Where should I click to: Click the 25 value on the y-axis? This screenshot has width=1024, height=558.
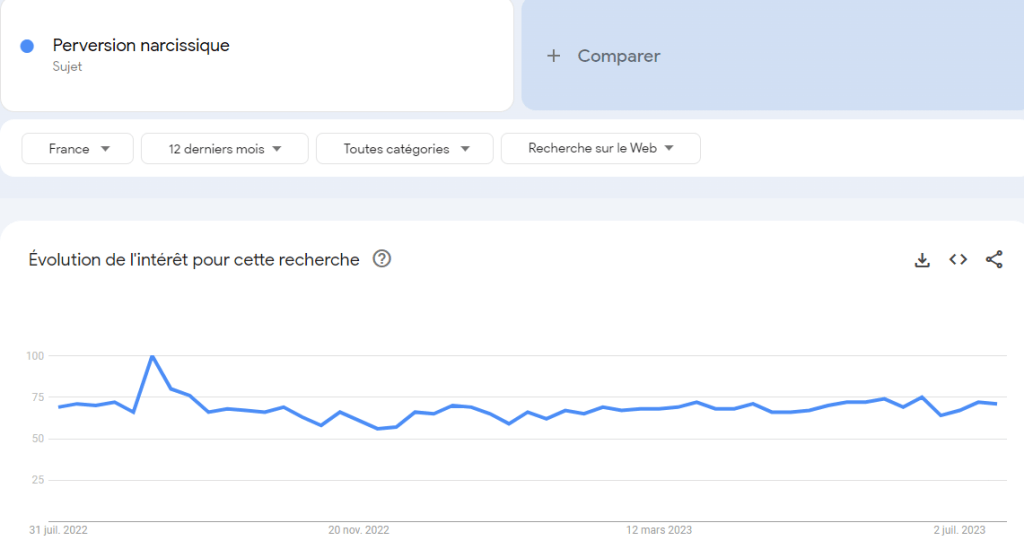(38, 480)
